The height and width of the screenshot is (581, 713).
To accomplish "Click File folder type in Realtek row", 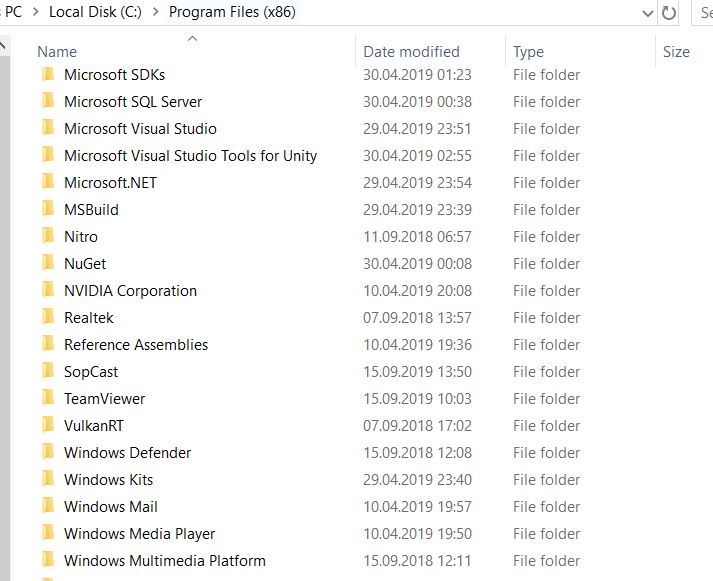I will [x=546, y=317].
